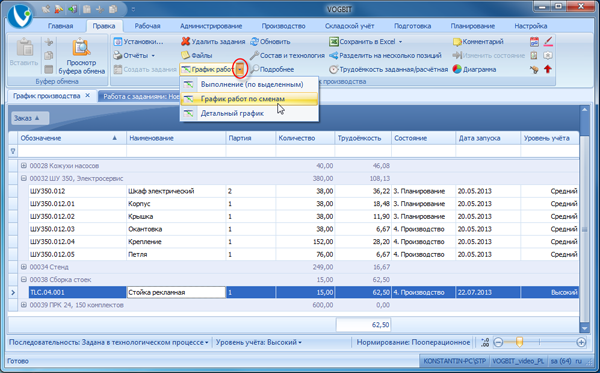
Task: Click 'KONSTANTIN-PC\STP' status bar entry
Action: coord(455,361)
